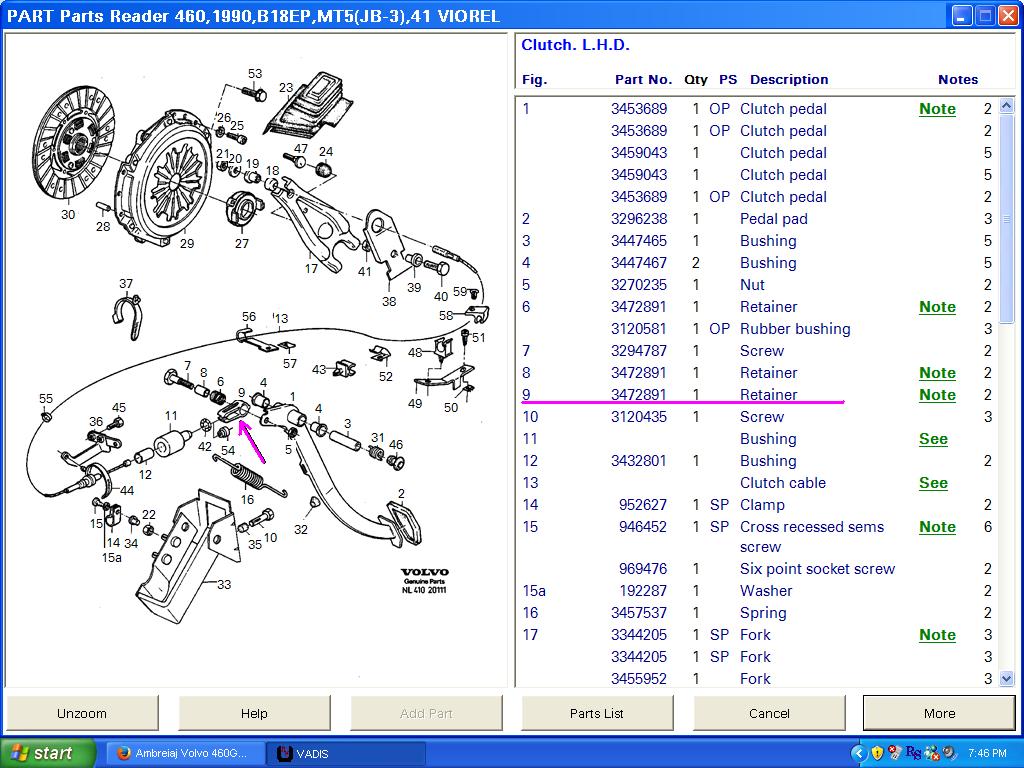Click the spring labeled 16 in diagram
Viewport: 1024px width, 768px height.
[x=249, y=475]
